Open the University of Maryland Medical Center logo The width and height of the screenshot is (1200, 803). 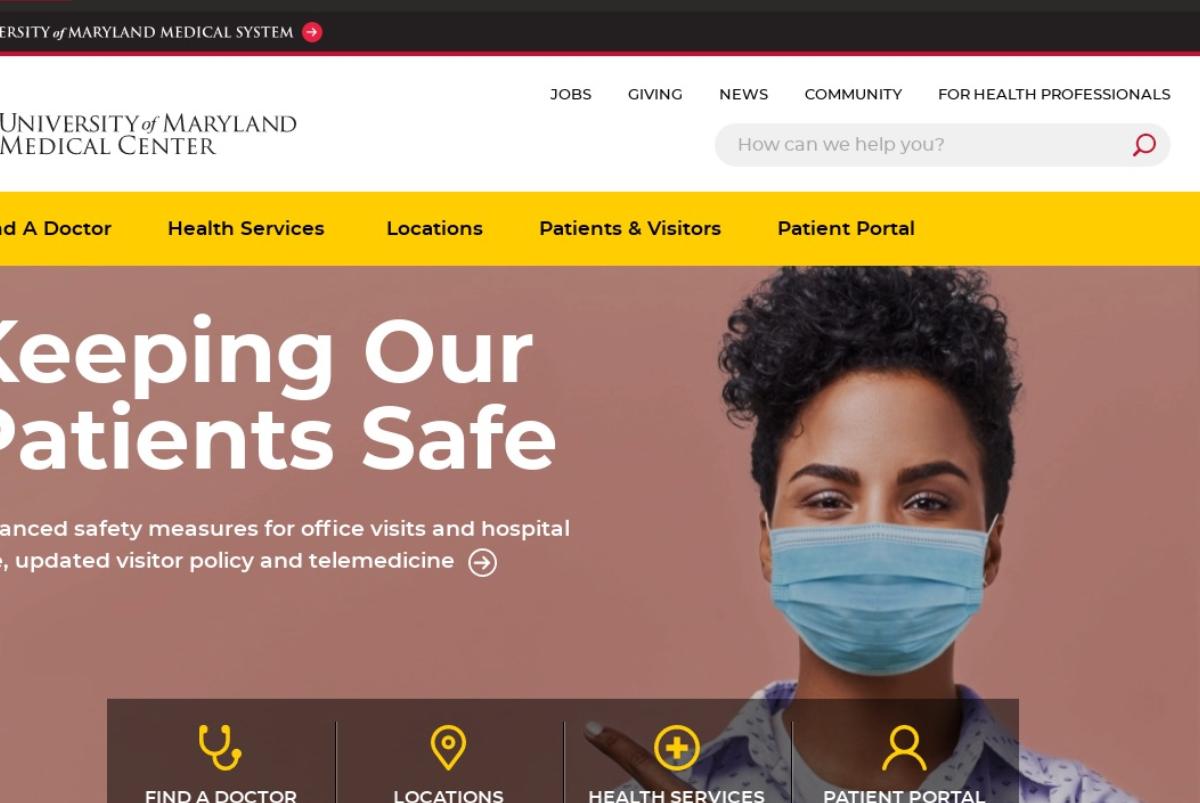tap(148, 135)
